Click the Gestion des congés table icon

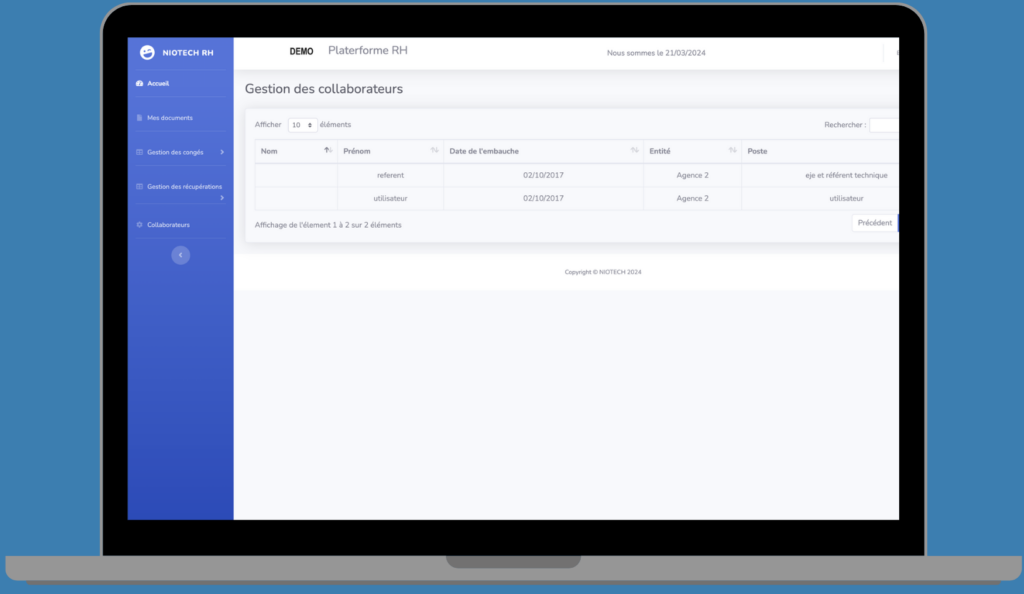click(139, 152)
